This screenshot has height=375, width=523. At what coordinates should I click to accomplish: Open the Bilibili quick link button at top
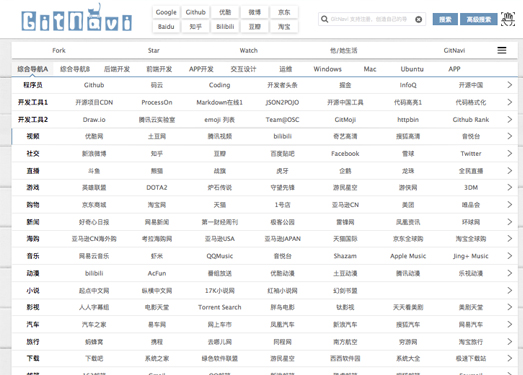[x=225, y=26]
